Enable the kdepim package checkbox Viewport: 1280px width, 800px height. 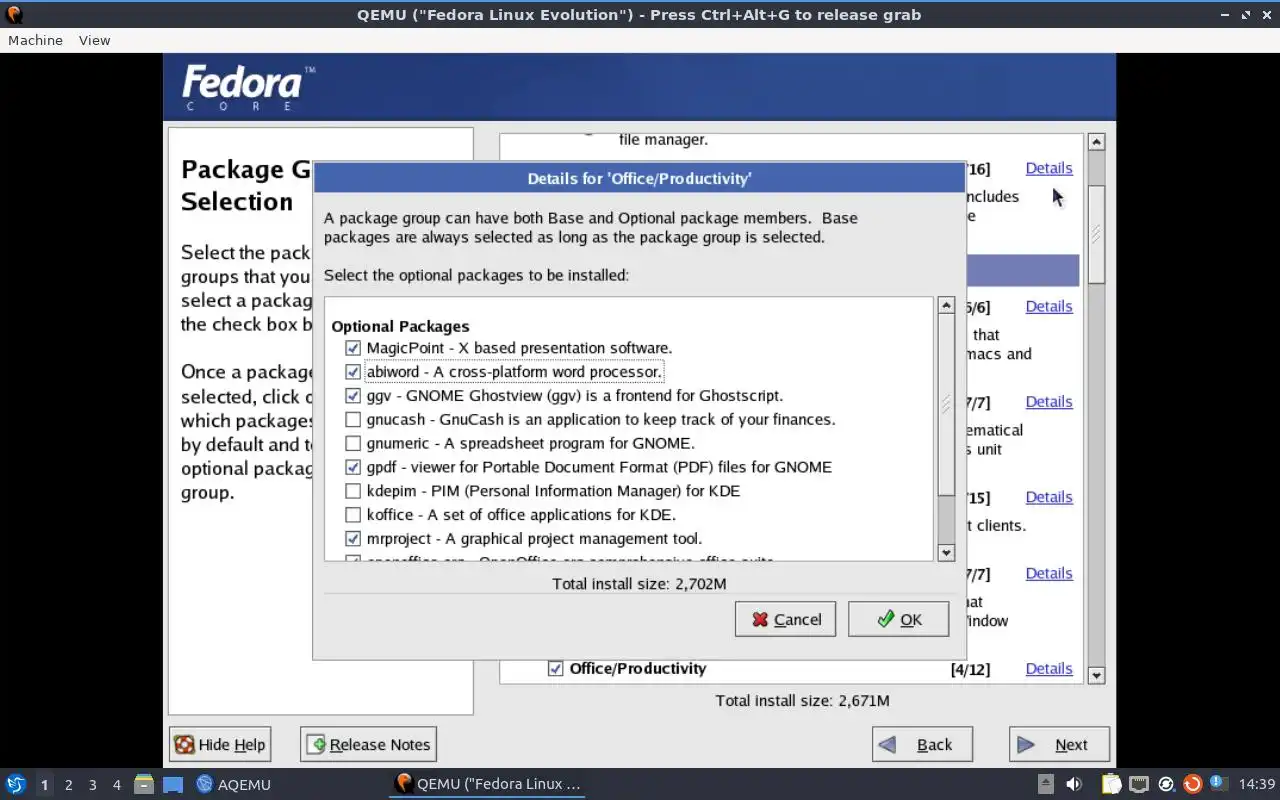[x=353, y=491]
